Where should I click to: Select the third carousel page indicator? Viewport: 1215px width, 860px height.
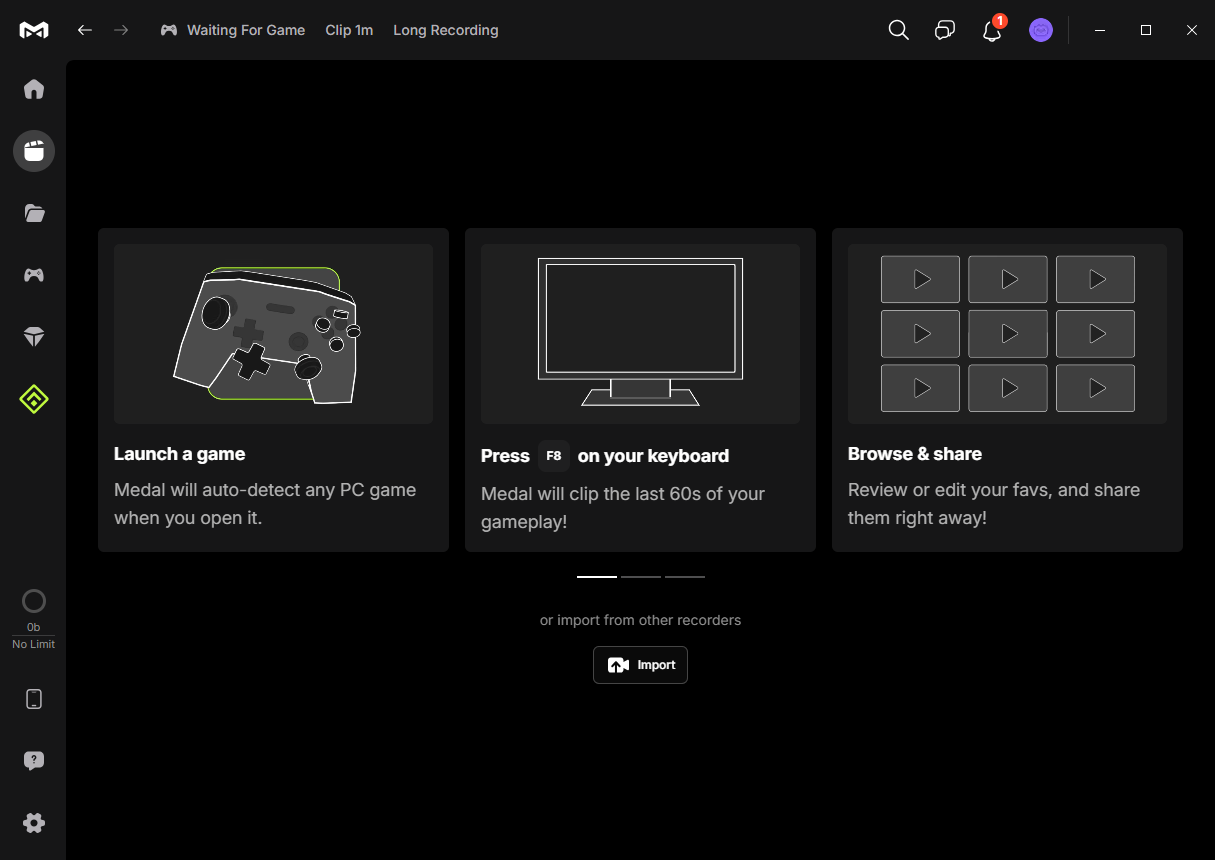coord(685,577)
